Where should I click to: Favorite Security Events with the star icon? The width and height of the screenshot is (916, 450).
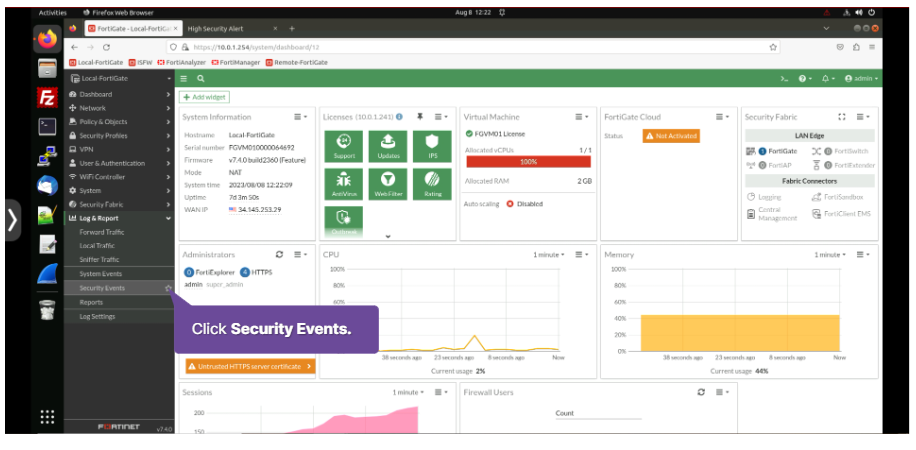[x=168, y=288]
